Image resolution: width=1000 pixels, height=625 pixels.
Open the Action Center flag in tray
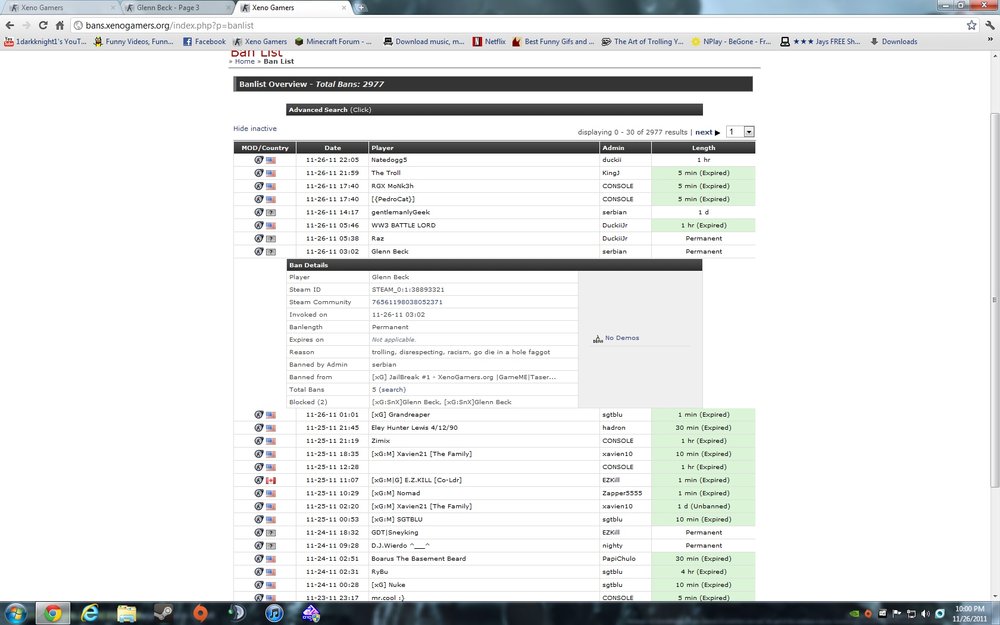tap(897, 614)
